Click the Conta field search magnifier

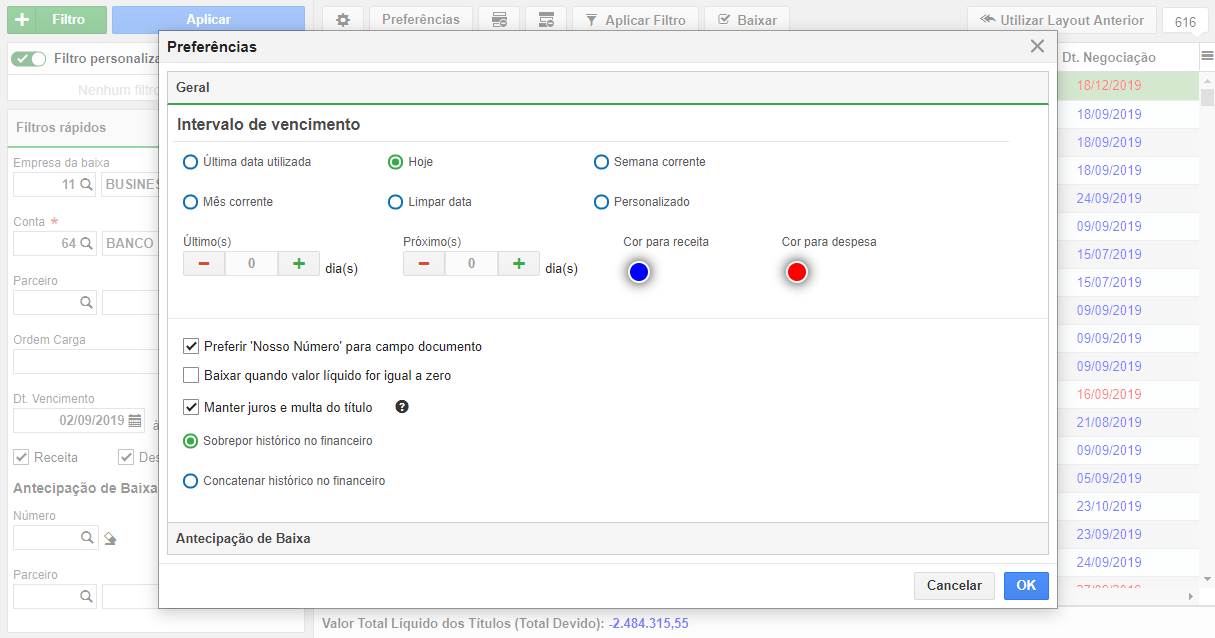(x=87, y=243)
